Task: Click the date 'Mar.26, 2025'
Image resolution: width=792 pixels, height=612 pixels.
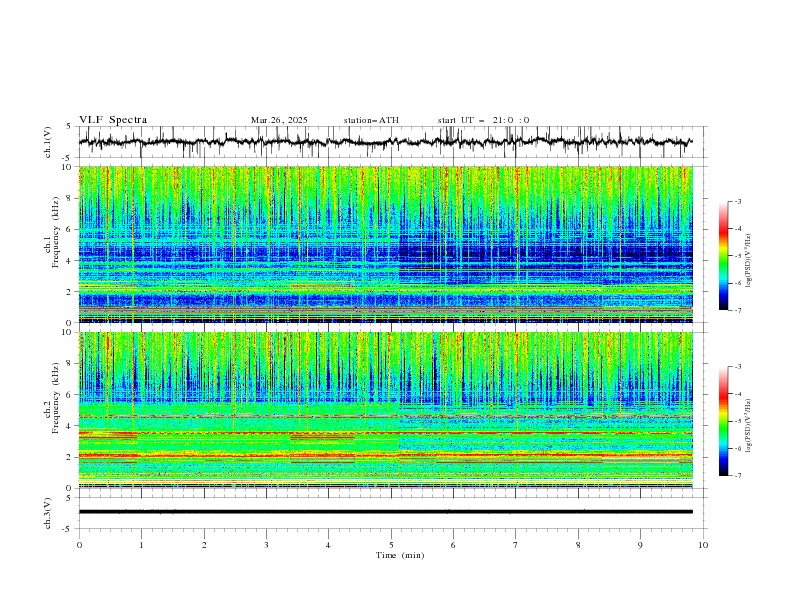Action: (279, 120)
